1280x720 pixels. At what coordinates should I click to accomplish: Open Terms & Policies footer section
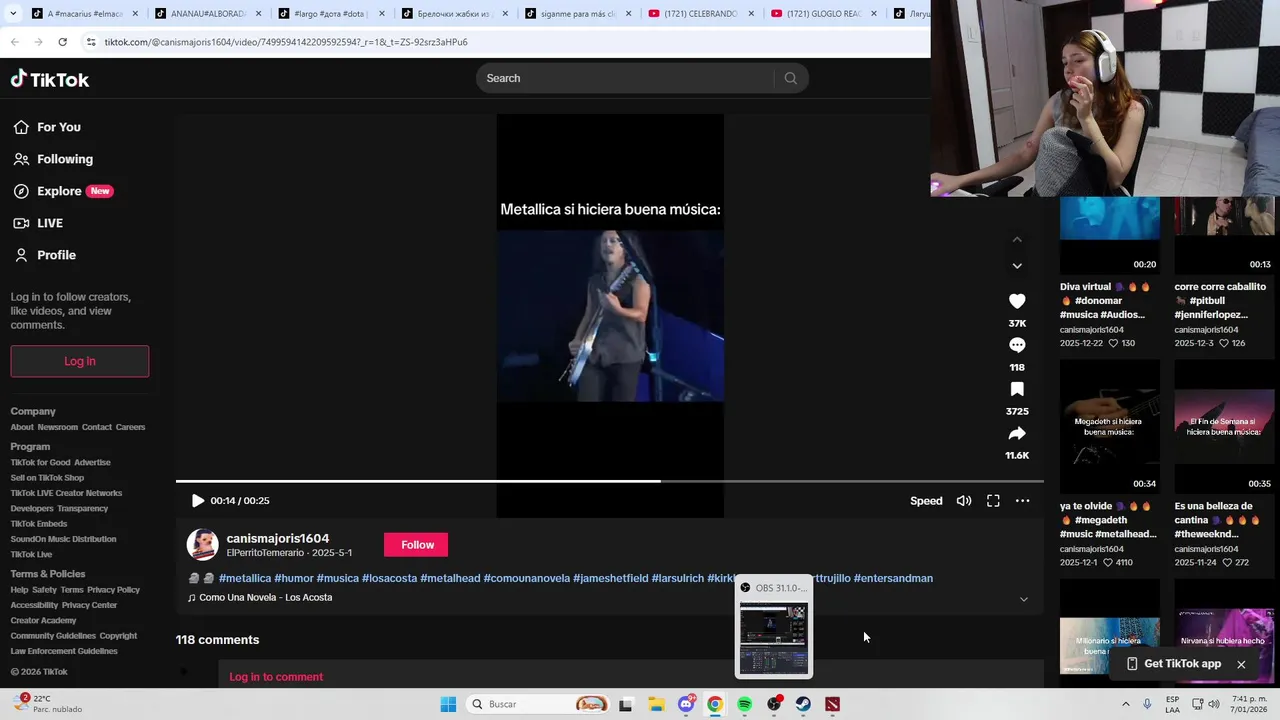click(48, 574)
